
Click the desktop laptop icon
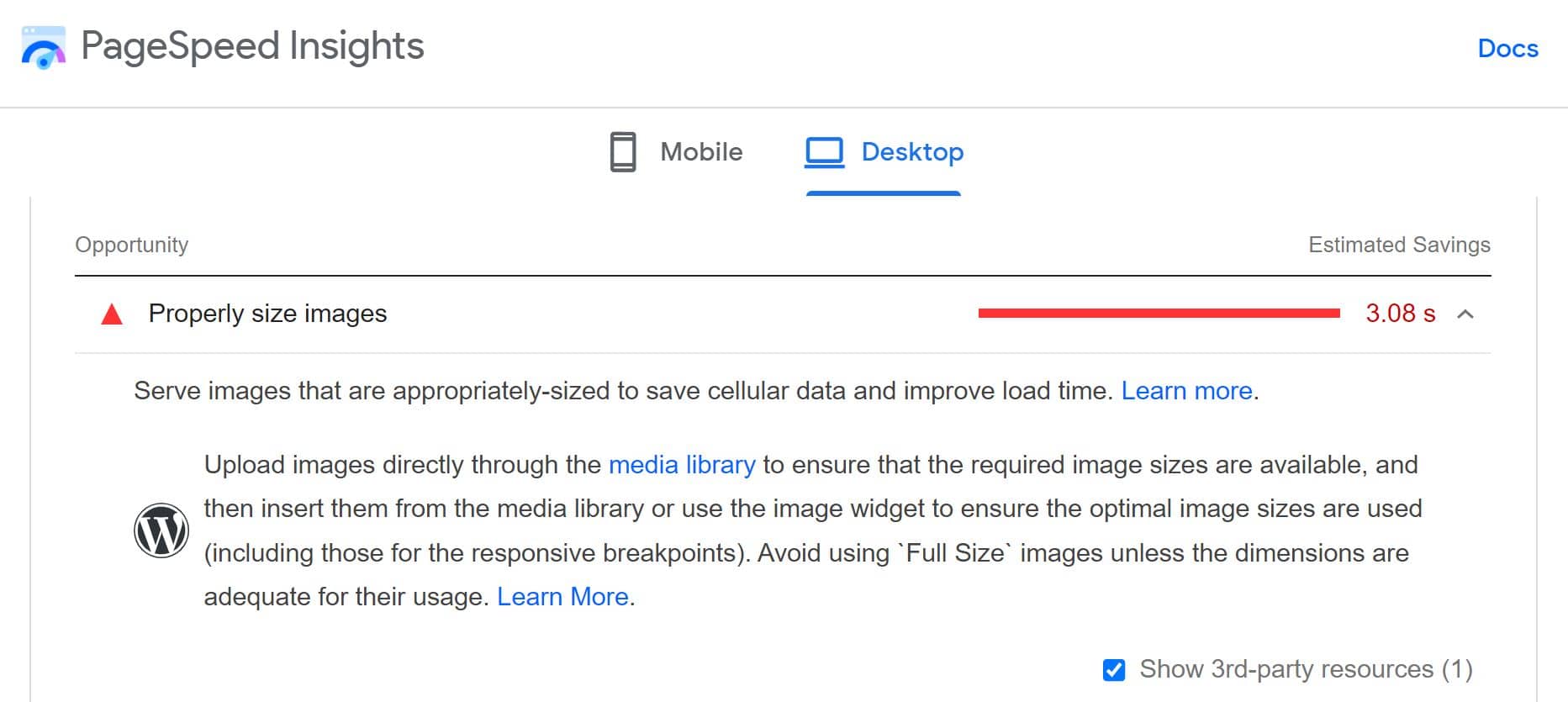(825, 153)
